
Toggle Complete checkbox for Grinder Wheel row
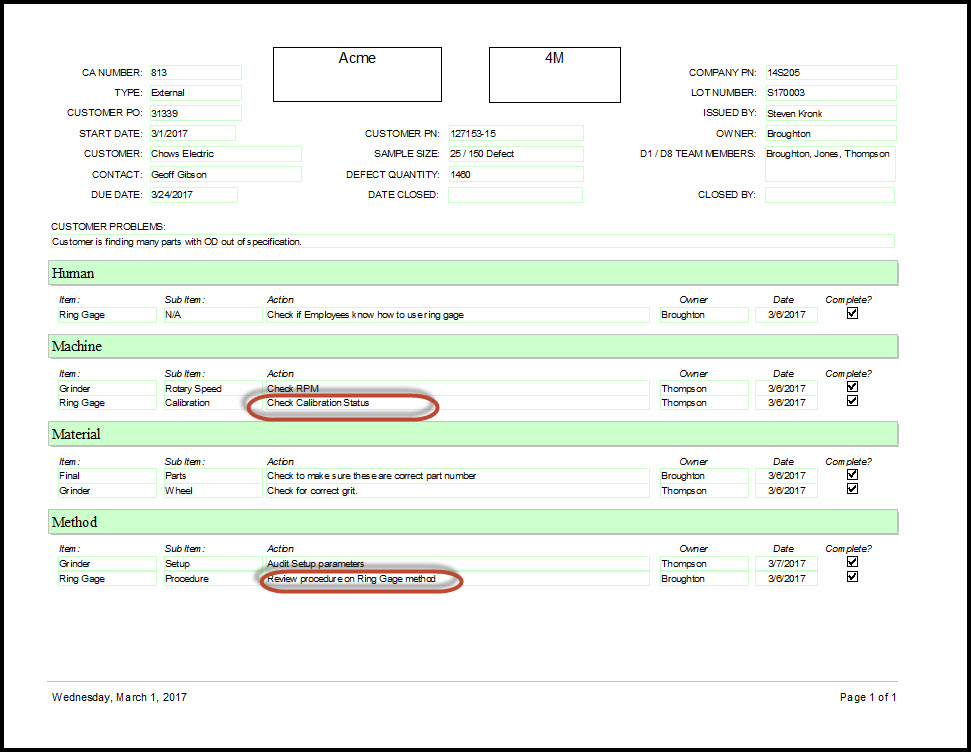coord(852,489)
